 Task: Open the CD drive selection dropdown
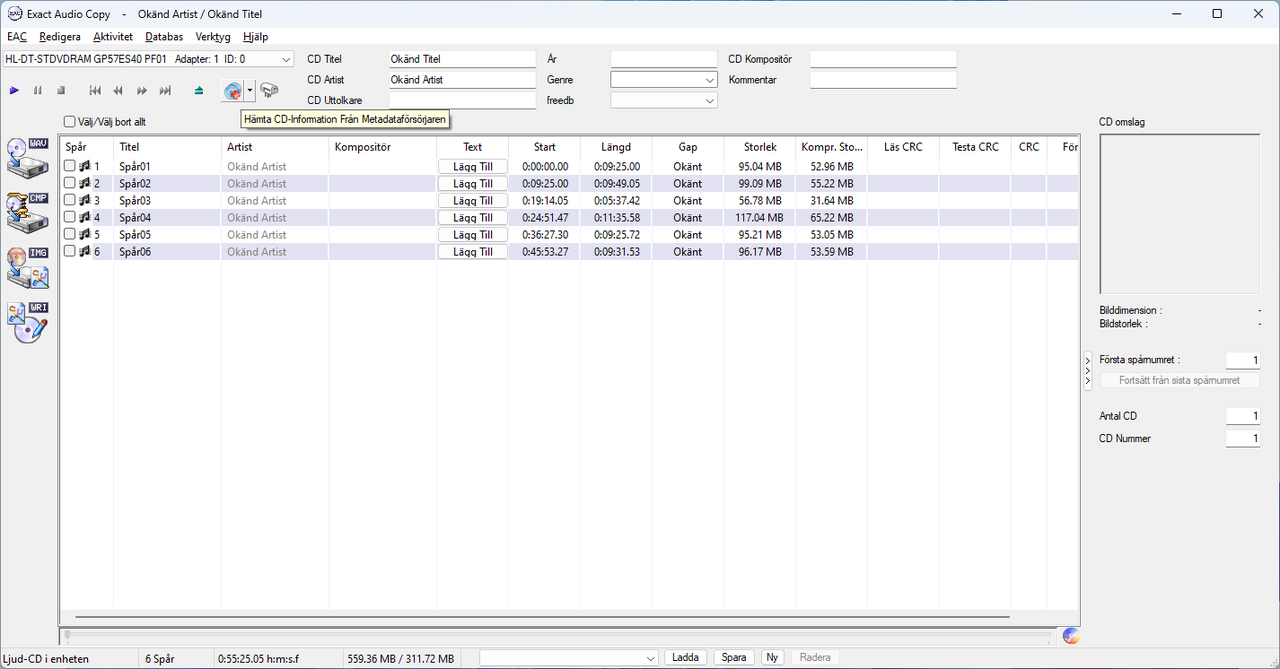(148, 60)
